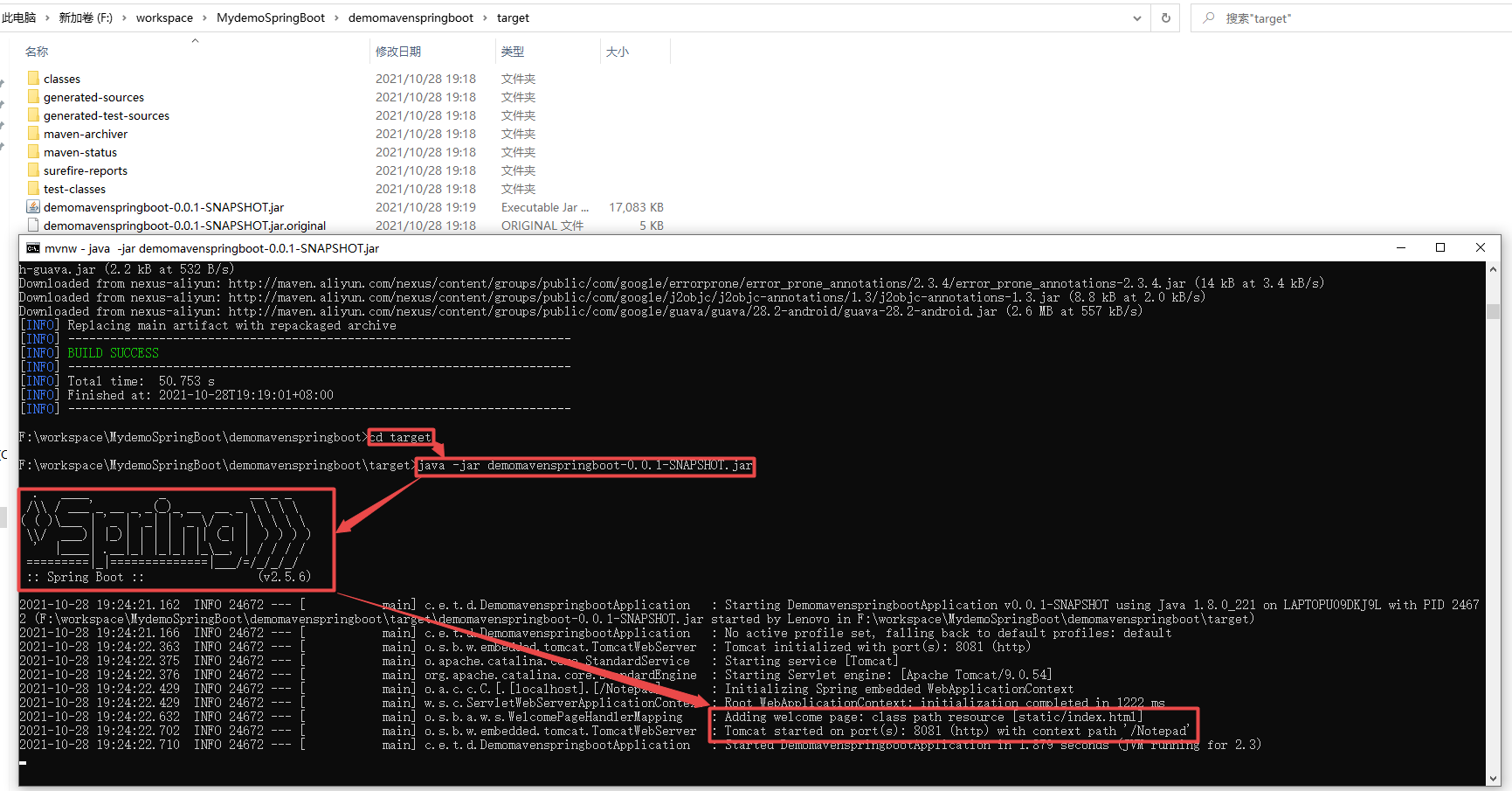
Task: Open the address bar history dropdown
Action: tap(1137, 17)
